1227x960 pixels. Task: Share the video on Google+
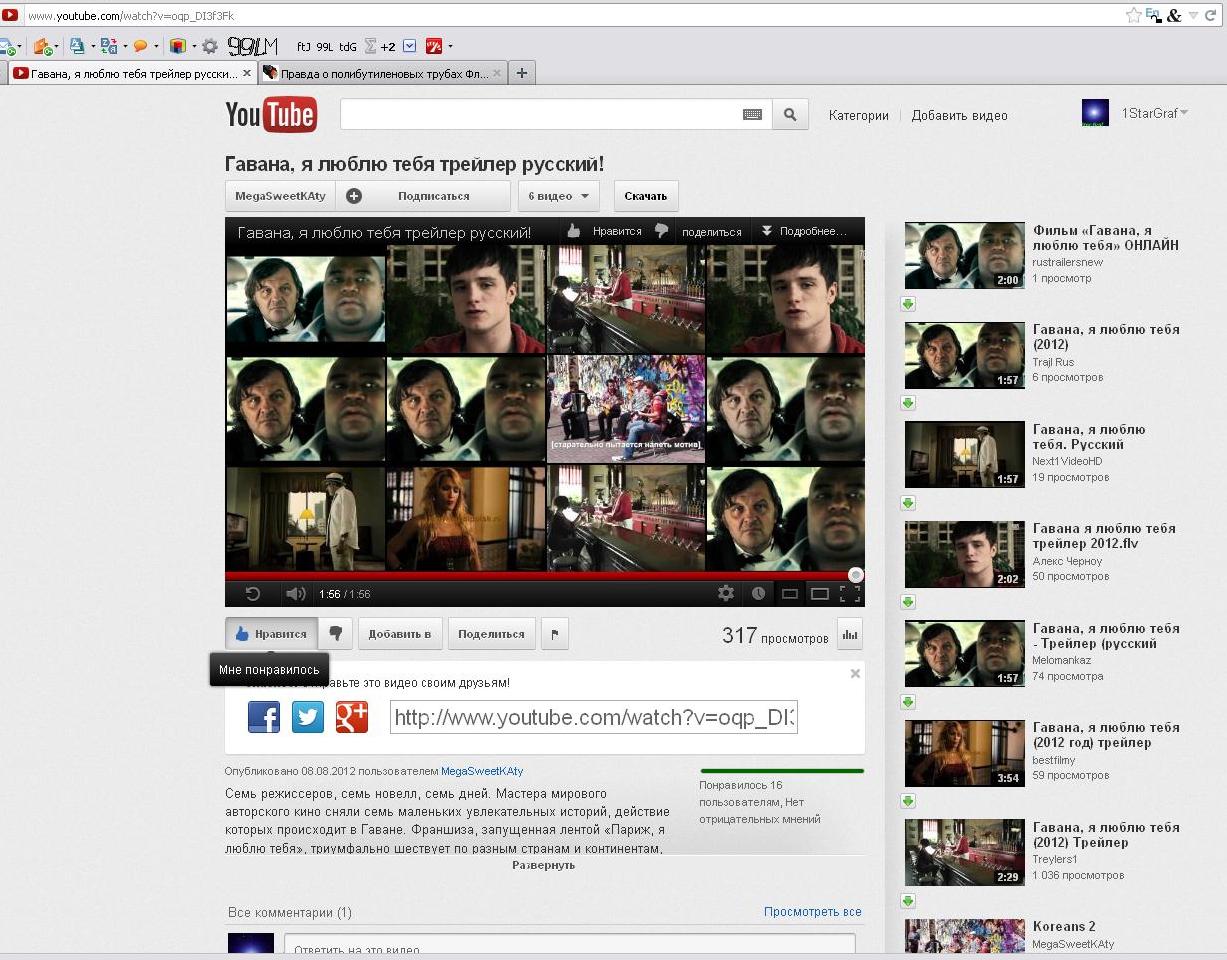click(x=352, y=717)
